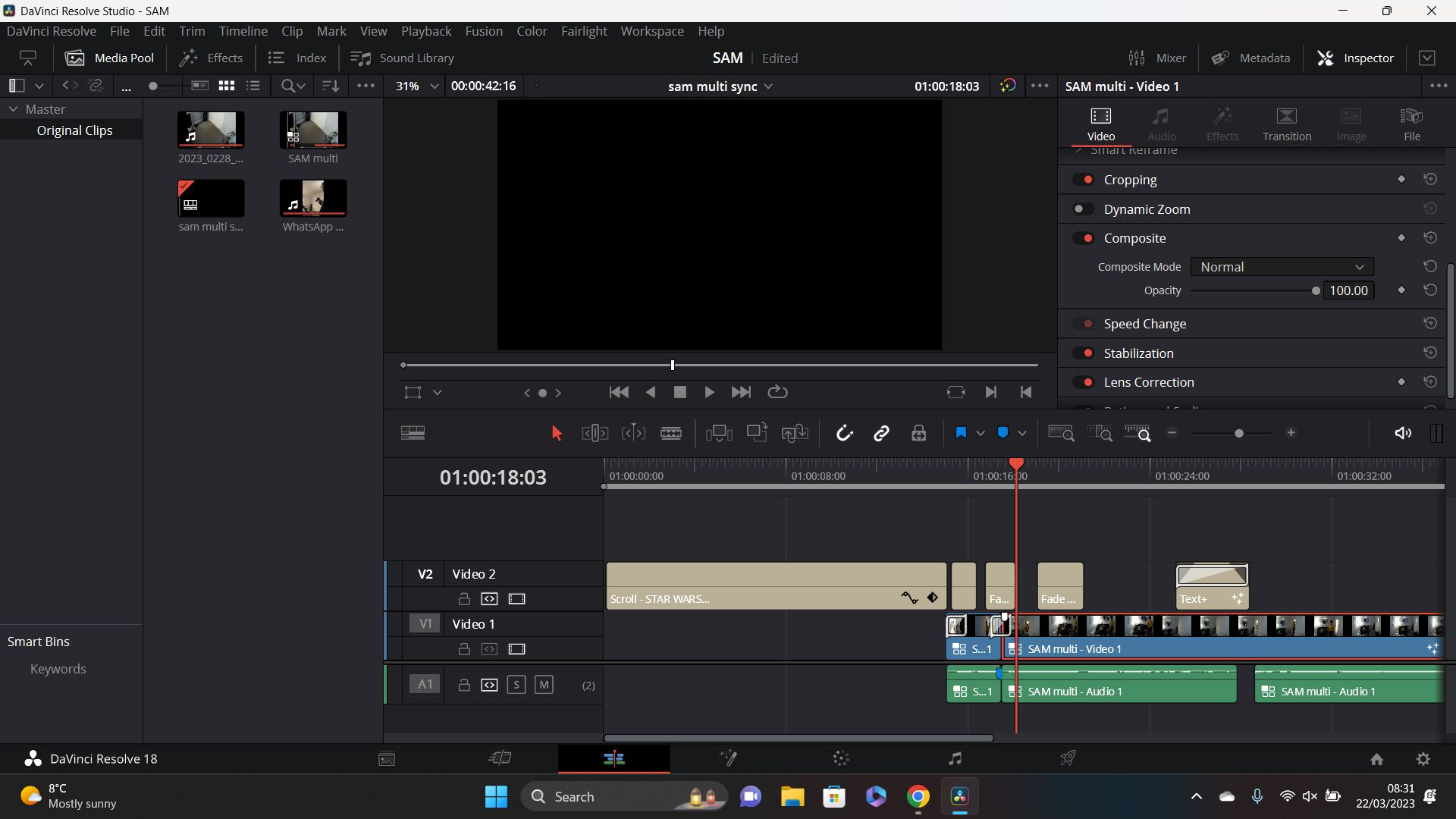This screenshot has width=1456, height=819.
Task: Toggle the Stabilization enable switch
Action: click(x=1084, y=353)
